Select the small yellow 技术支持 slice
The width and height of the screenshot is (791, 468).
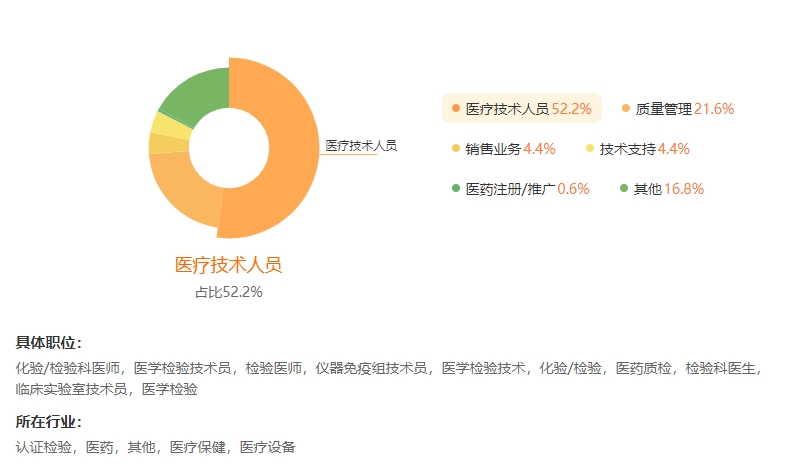[171, 126]
